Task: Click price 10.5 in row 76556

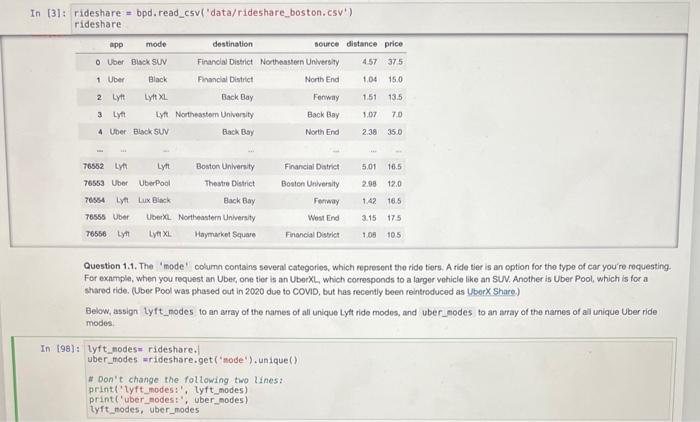Action: click(394, 235)
